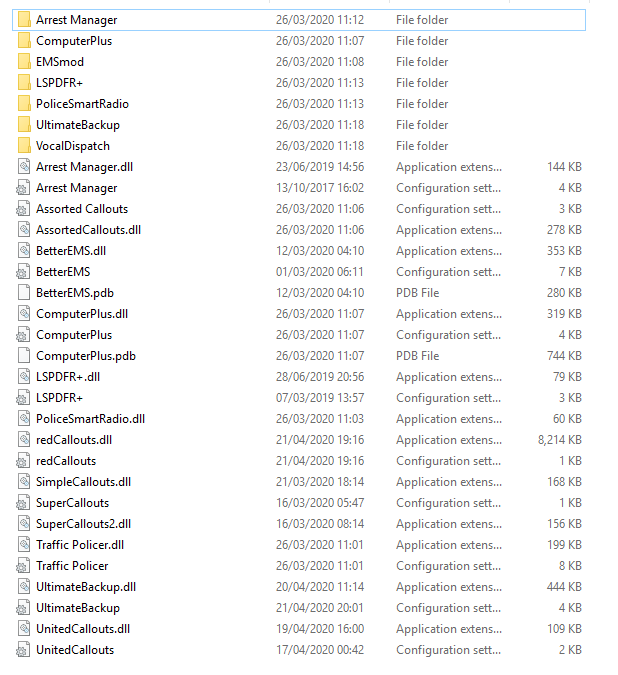This screenshot has width=618, height=675.
Task: Select the Assorted Callouts config file icon
Action: pyautogui.click(x=23, y=209)
